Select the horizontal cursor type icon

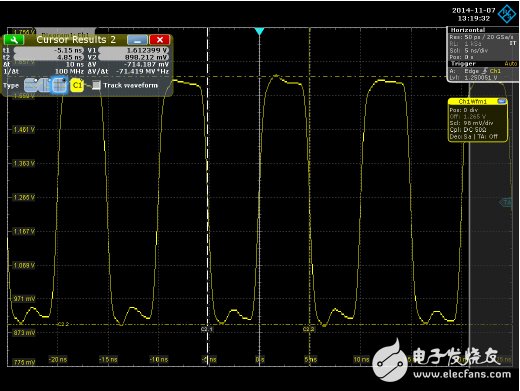click(x=30, y=85)
